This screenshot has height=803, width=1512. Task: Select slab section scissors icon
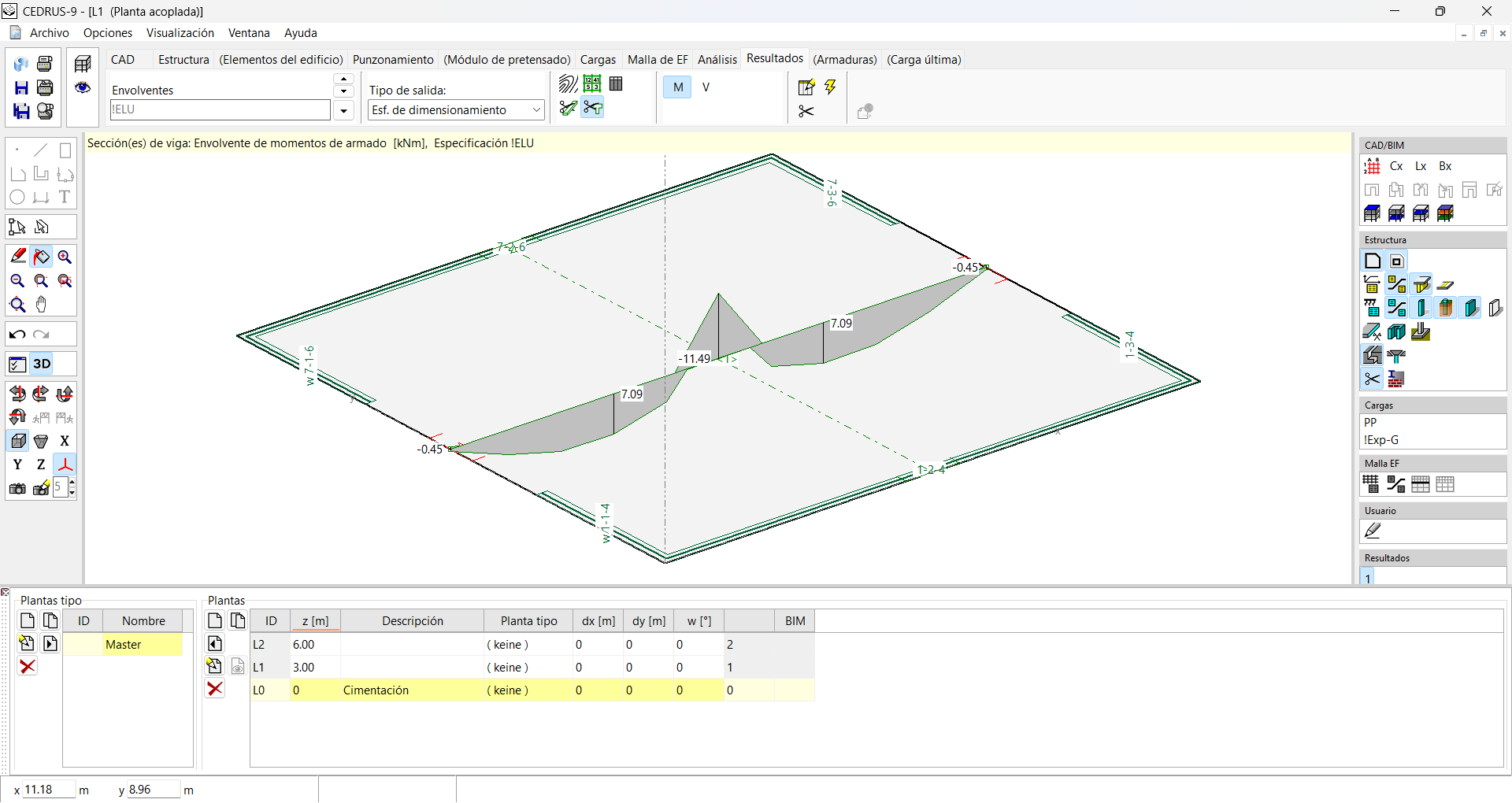(568, 108)
